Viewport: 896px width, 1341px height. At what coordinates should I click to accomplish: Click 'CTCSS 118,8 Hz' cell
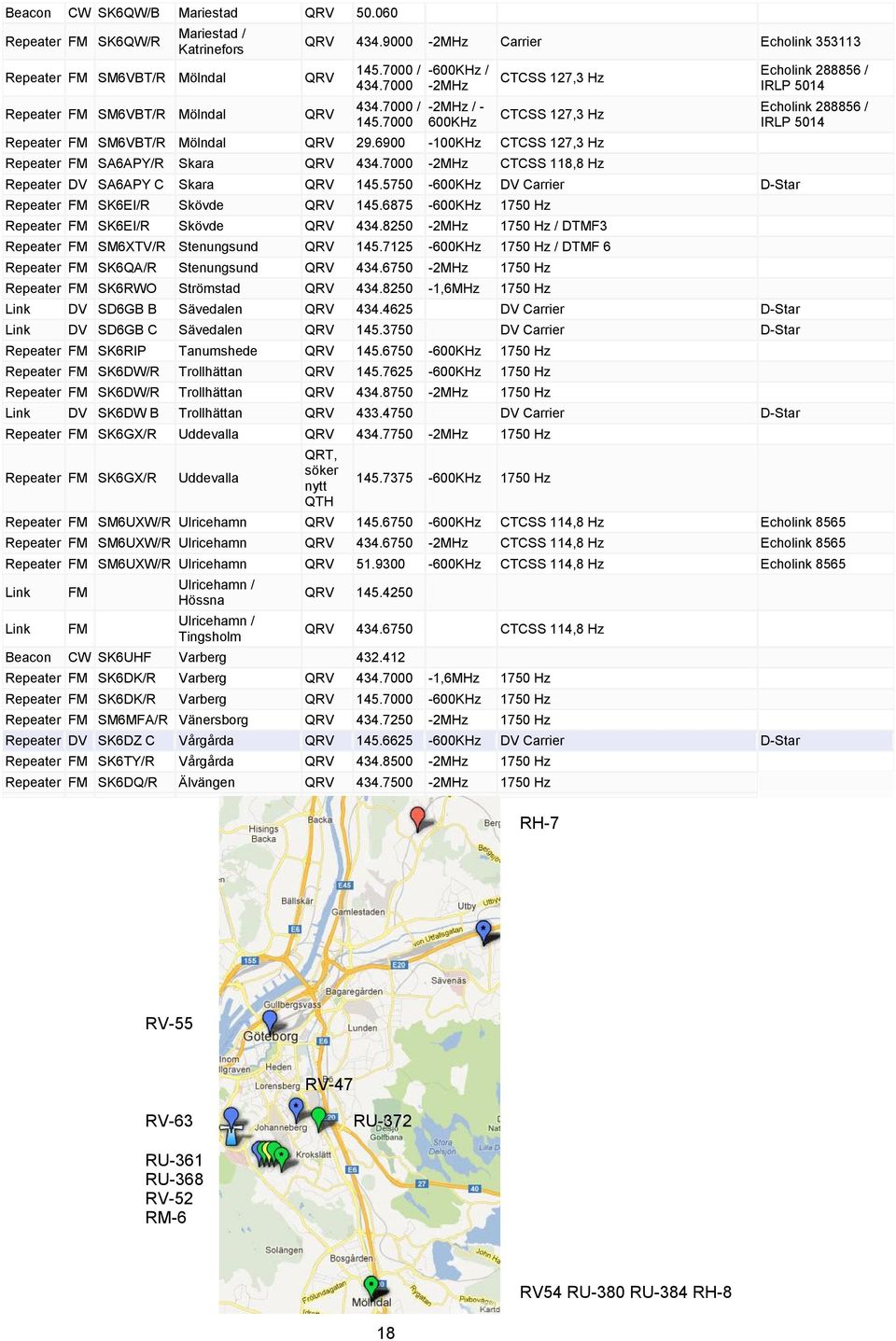(x=552, y=163)
